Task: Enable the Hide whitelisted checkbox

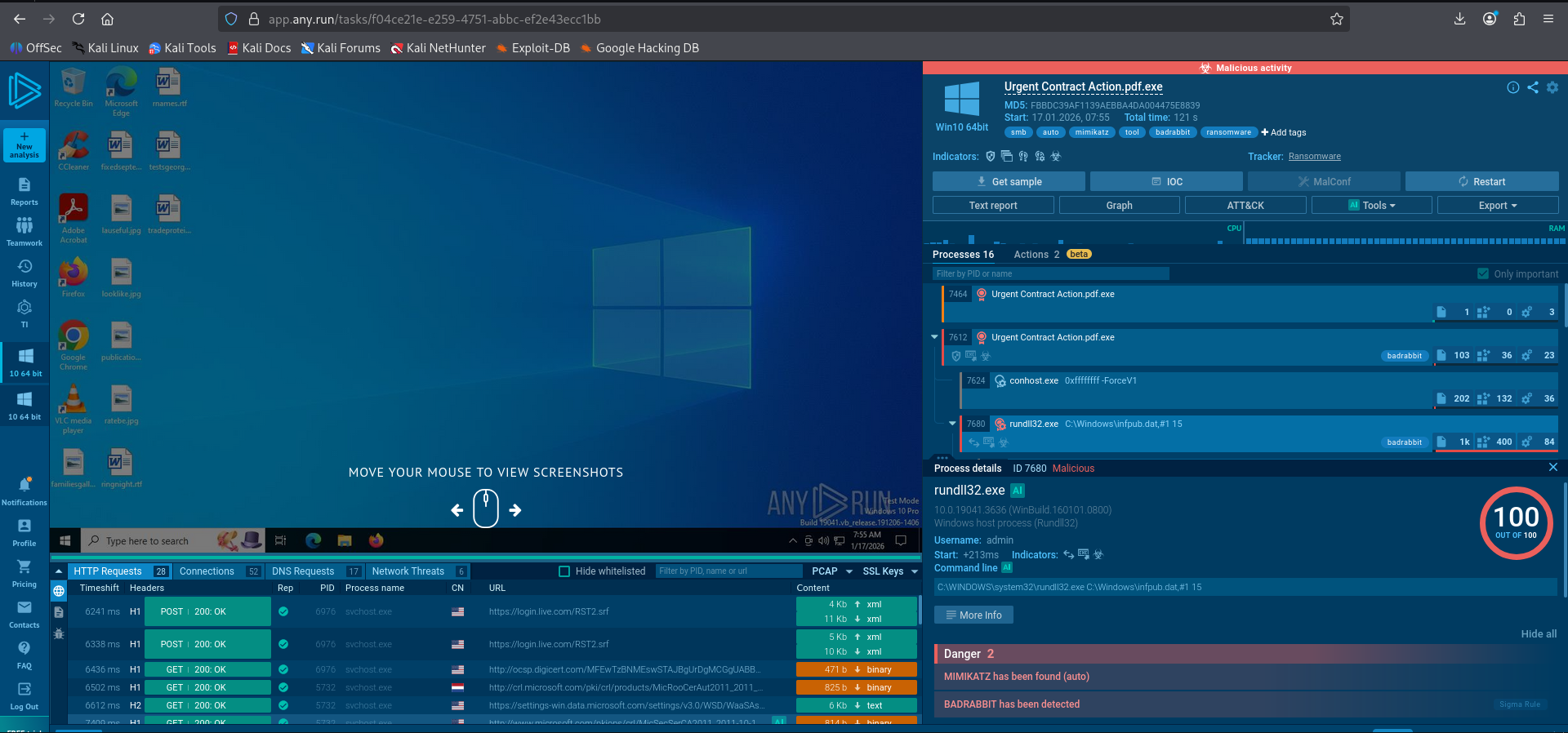Action: [563, 571]
